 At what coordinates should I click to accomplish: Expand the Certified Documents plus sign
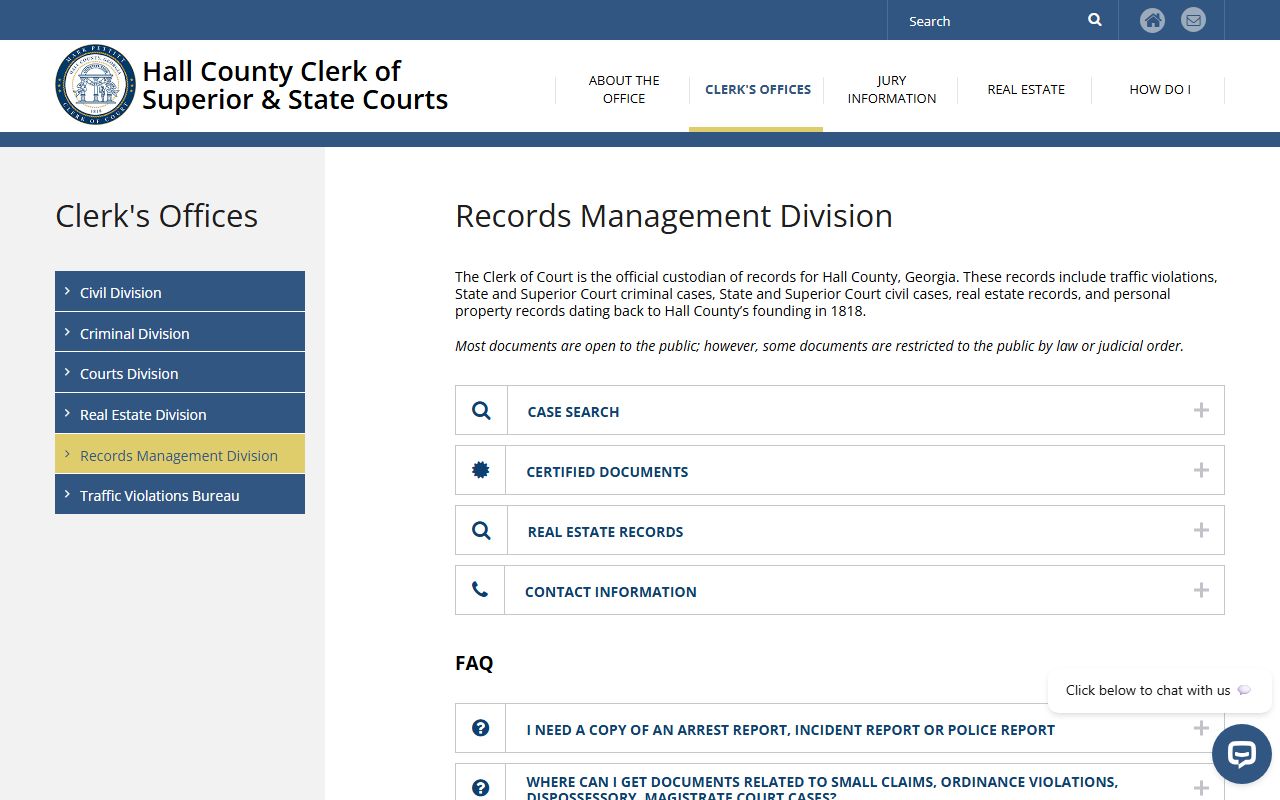1201,470
